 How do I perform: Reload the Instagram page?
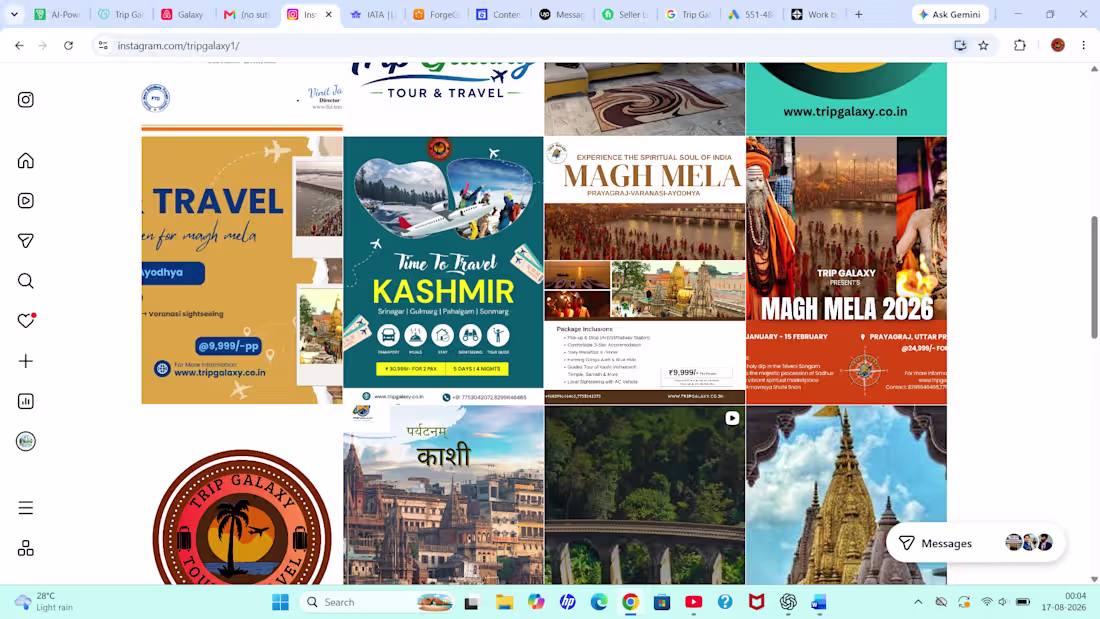click(68, 46)
